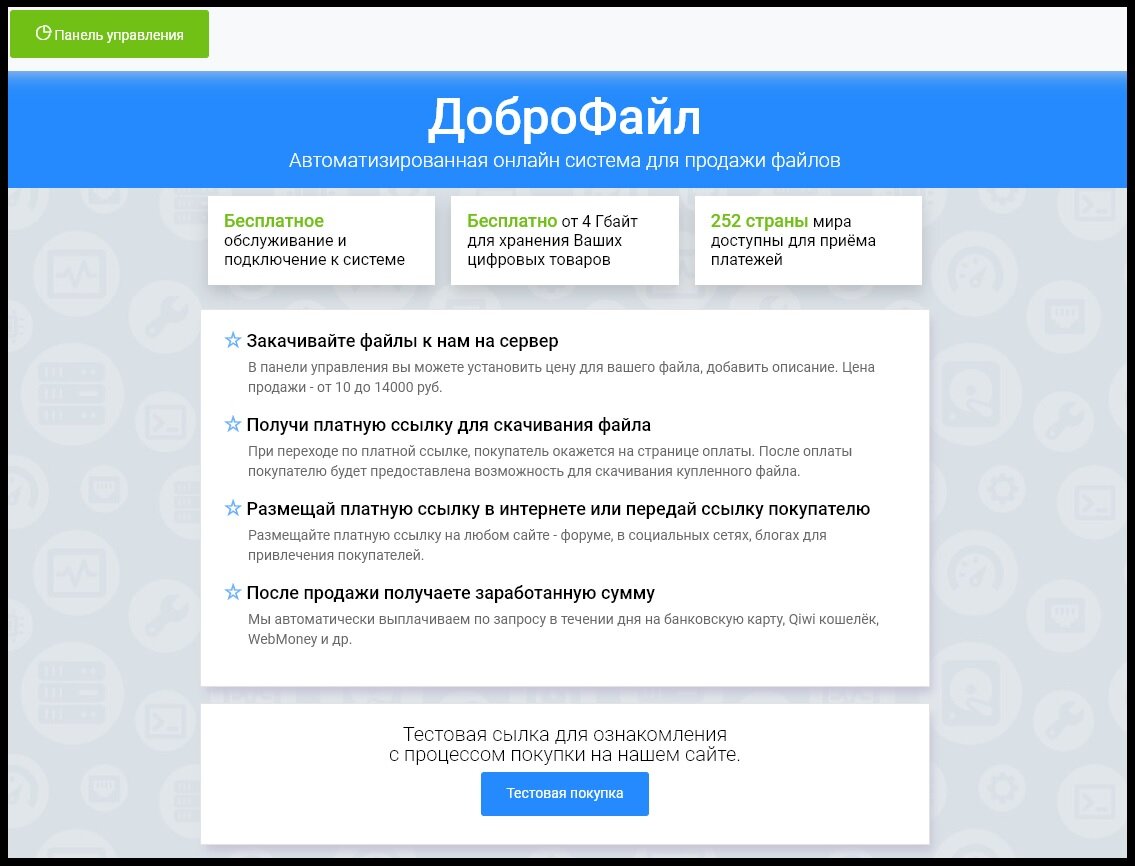1135x866 pixels.
Task: Click the Бесплатное обслуживание и подключение card
Action: pyautogui.click(x=321, y=240)
